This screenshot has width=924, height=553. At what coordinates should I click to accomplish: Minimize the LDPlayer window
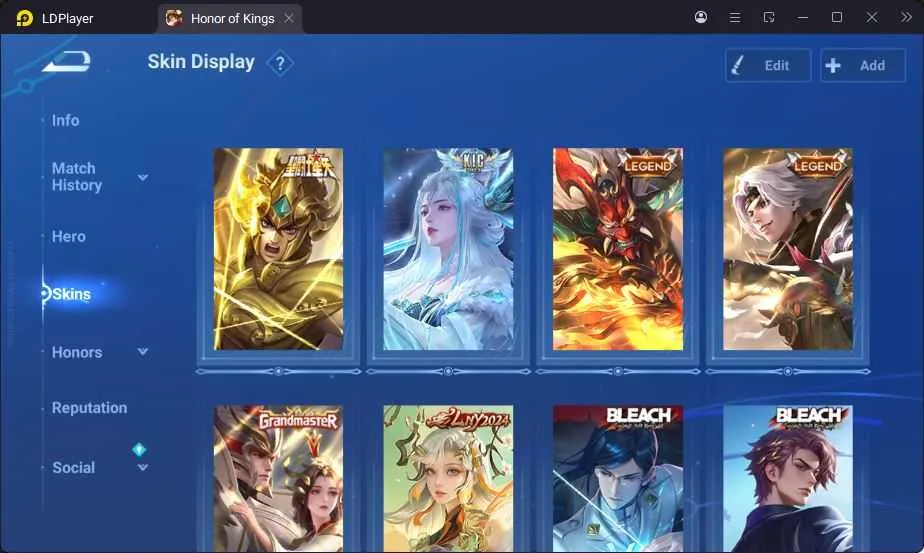[803, 18]
